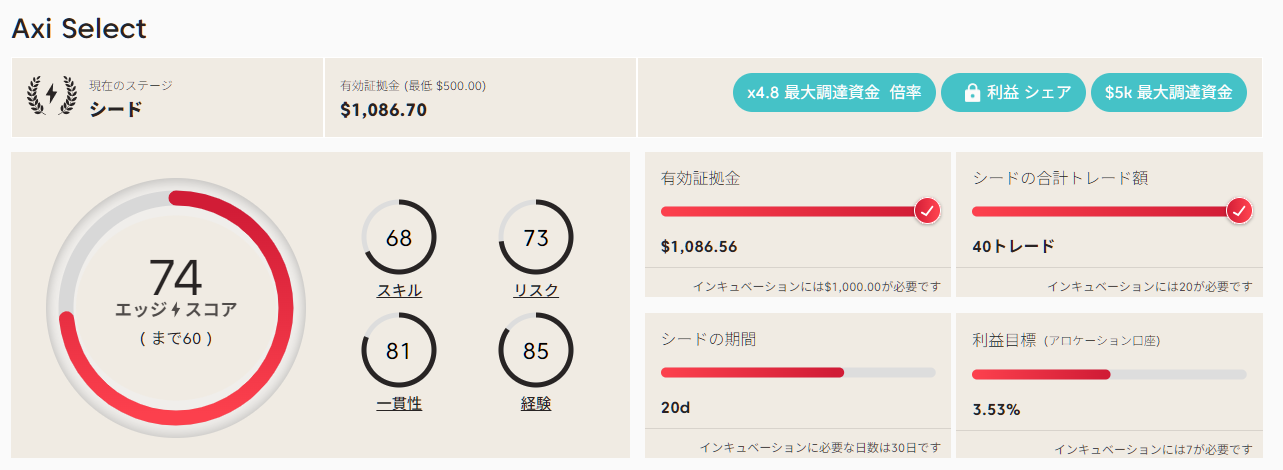The image size is (1283, 470).
Task: Click the 利益 シェア button
Action: (1012, 93)
